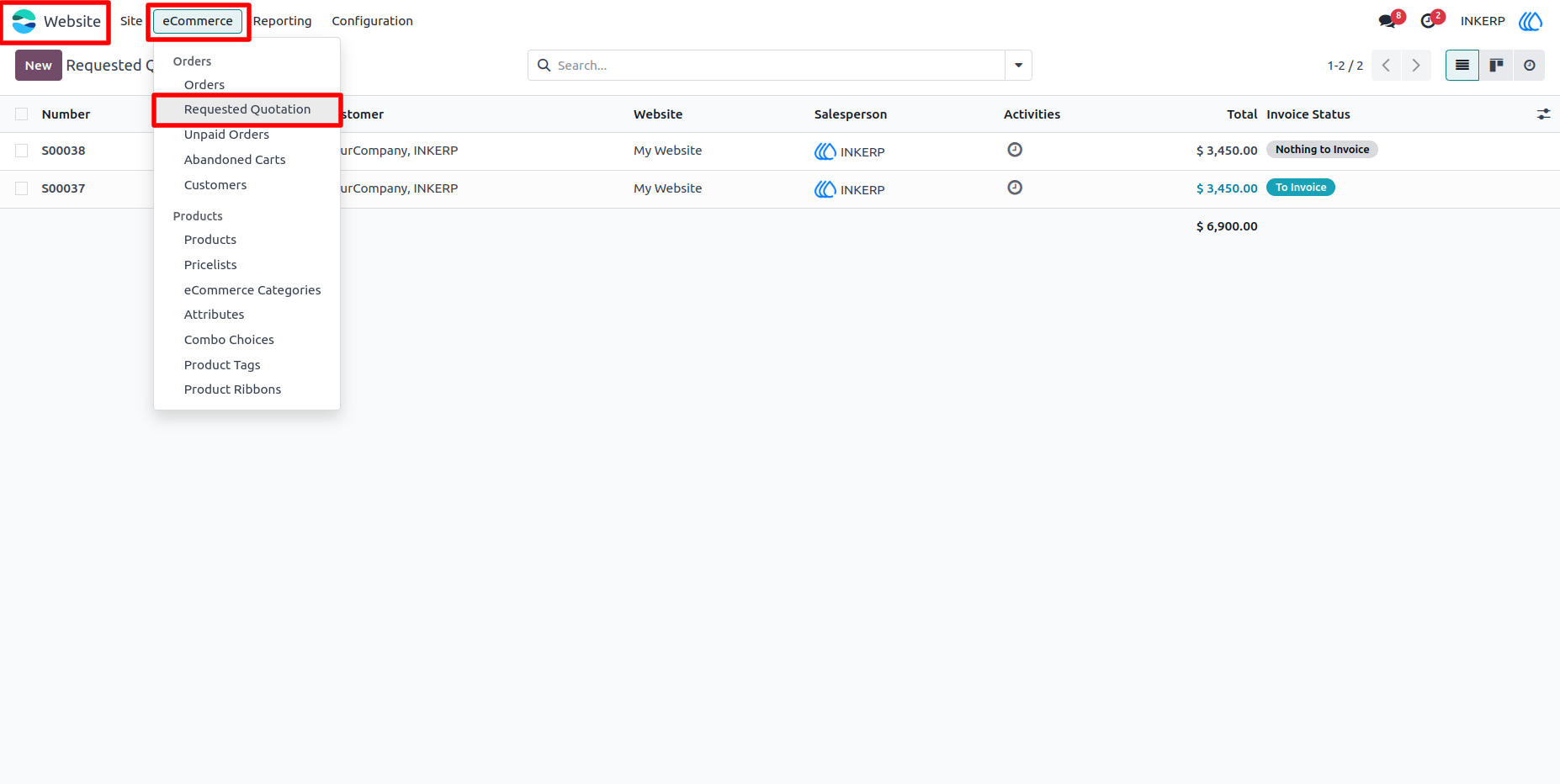Viewport: 1560px width, 784px height.
Task: Click the search magnifier icon
Action: (544, 66)
